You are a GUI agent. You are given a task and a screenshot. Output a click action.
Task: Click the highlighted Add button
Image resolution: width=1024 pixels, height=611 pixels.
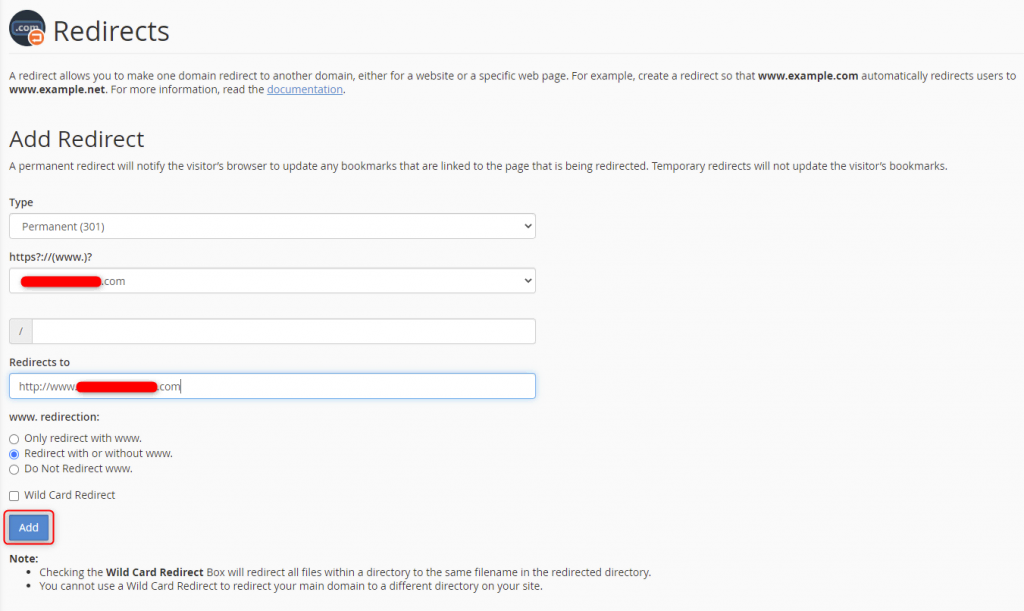pyautogui.click(x=28, y=527)
